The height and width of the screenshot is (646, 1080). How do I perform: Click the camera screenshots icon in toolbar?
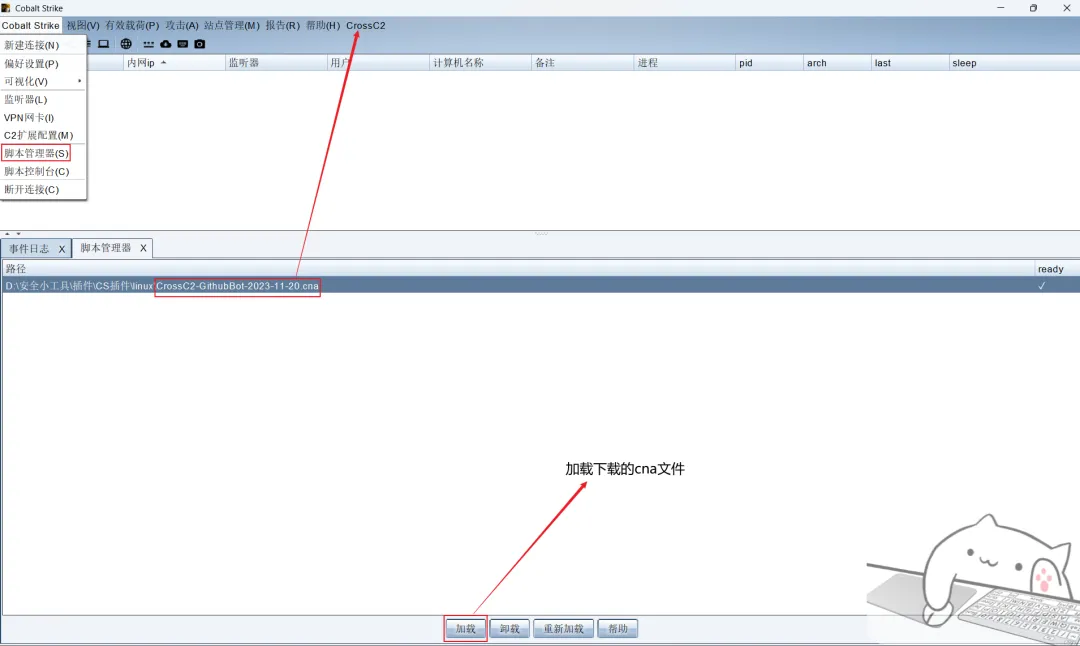200,44
